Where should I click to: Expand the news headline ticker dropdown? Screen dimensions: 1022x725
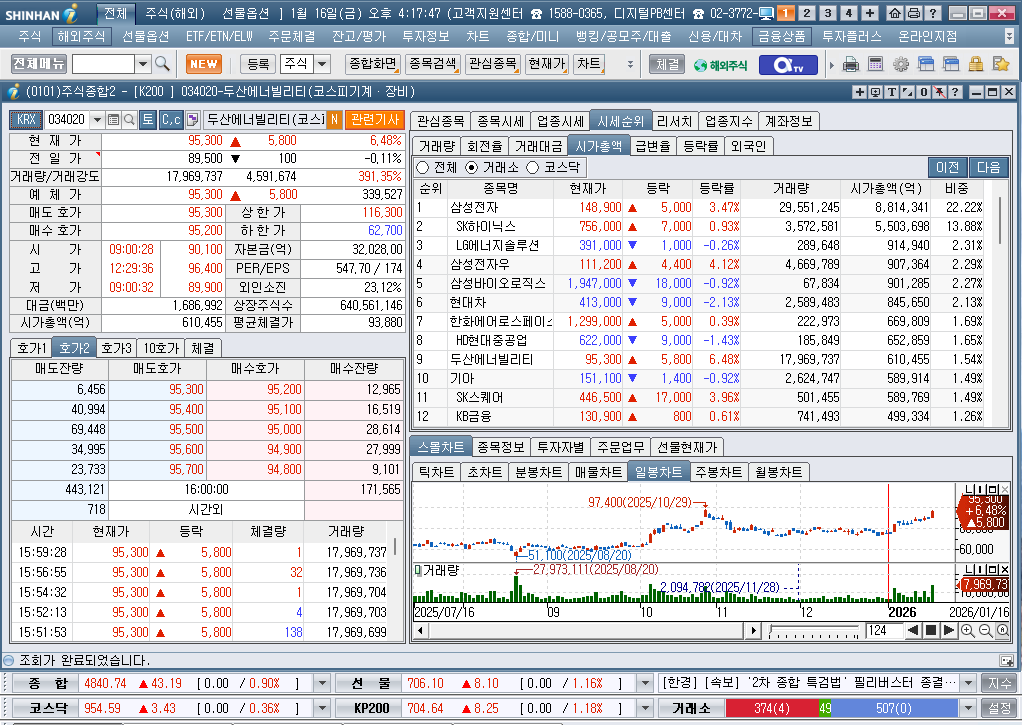(969, 683)
